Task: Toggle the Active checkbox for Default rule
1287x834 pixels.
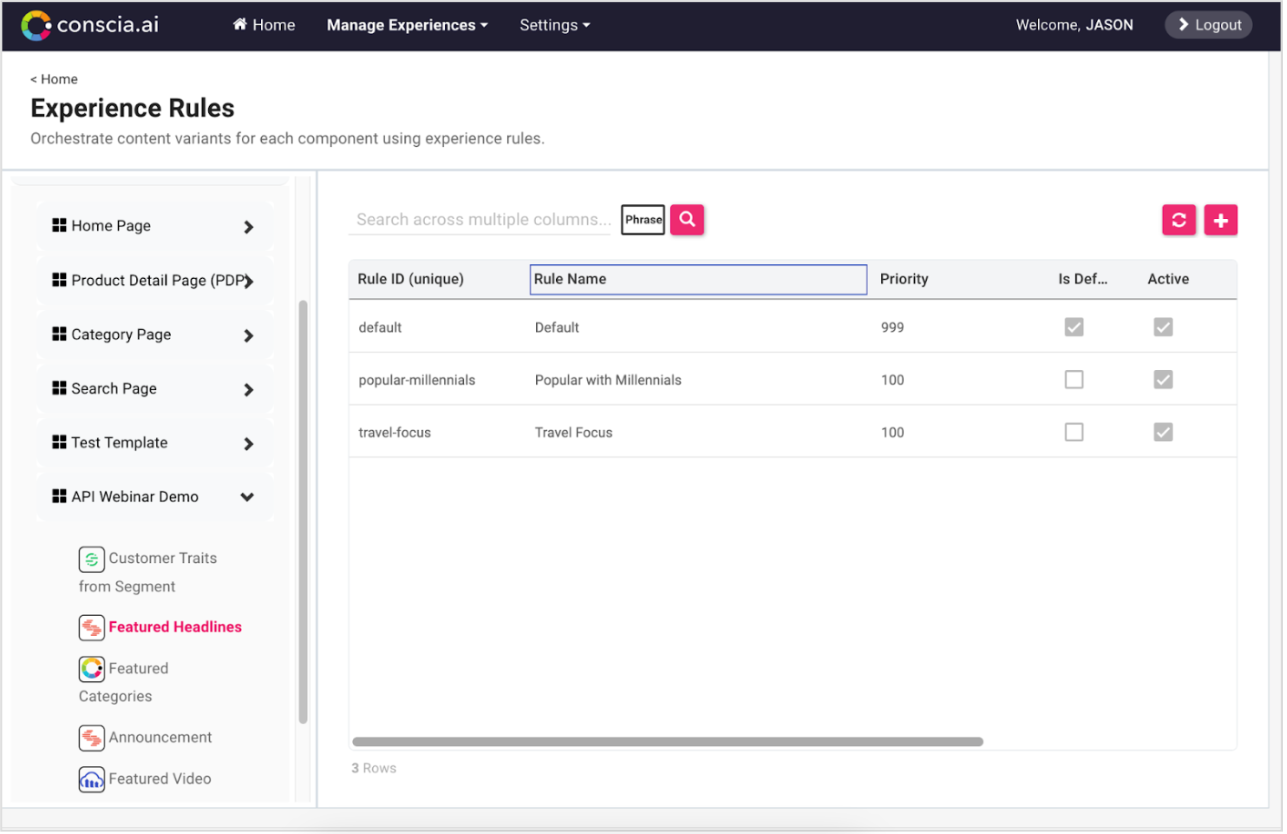Action: [x=1163, y=327]
